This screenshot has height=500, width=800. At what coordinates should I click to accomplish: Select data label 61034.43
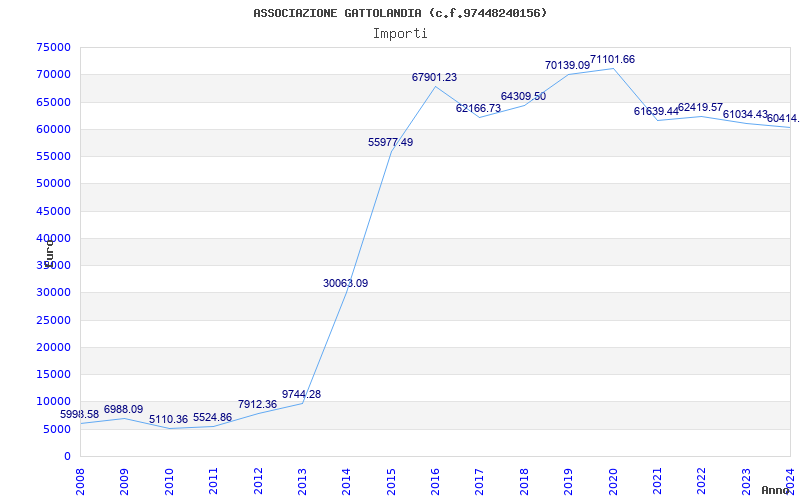tap(745, 114)
